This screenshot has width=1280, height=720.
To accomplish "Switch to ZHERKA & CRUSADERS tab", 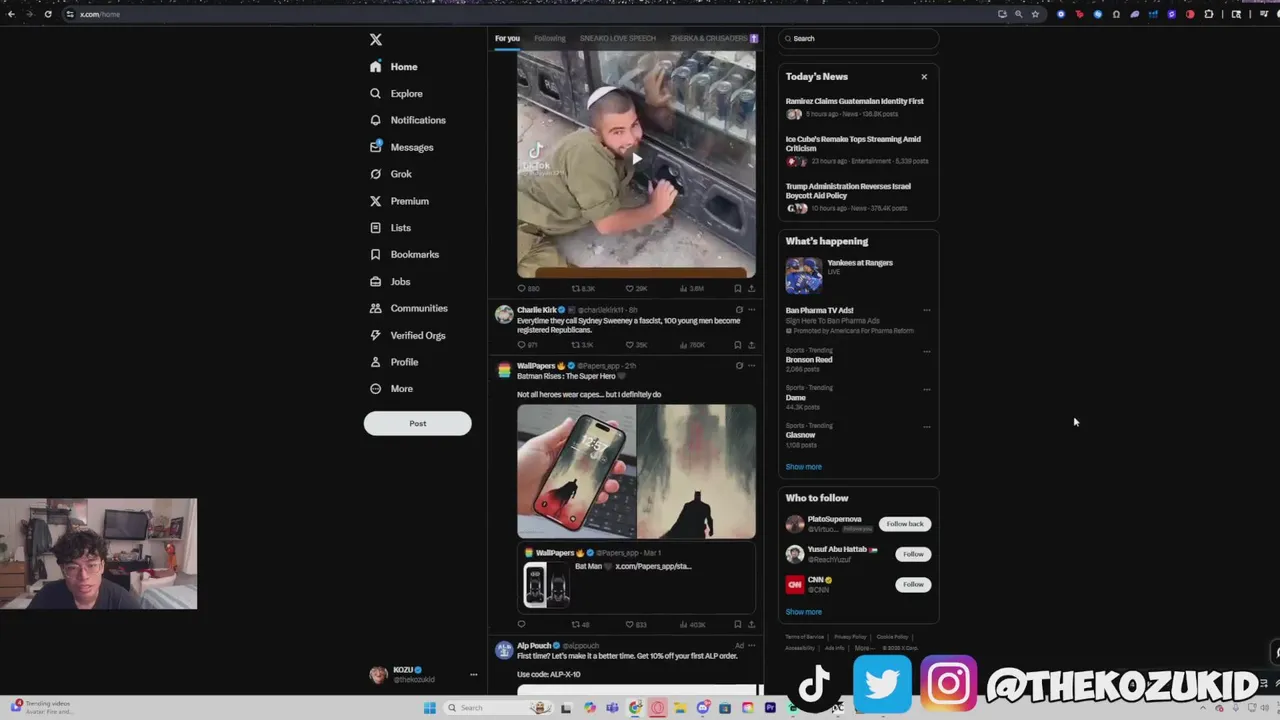I will tap(714, 39).
